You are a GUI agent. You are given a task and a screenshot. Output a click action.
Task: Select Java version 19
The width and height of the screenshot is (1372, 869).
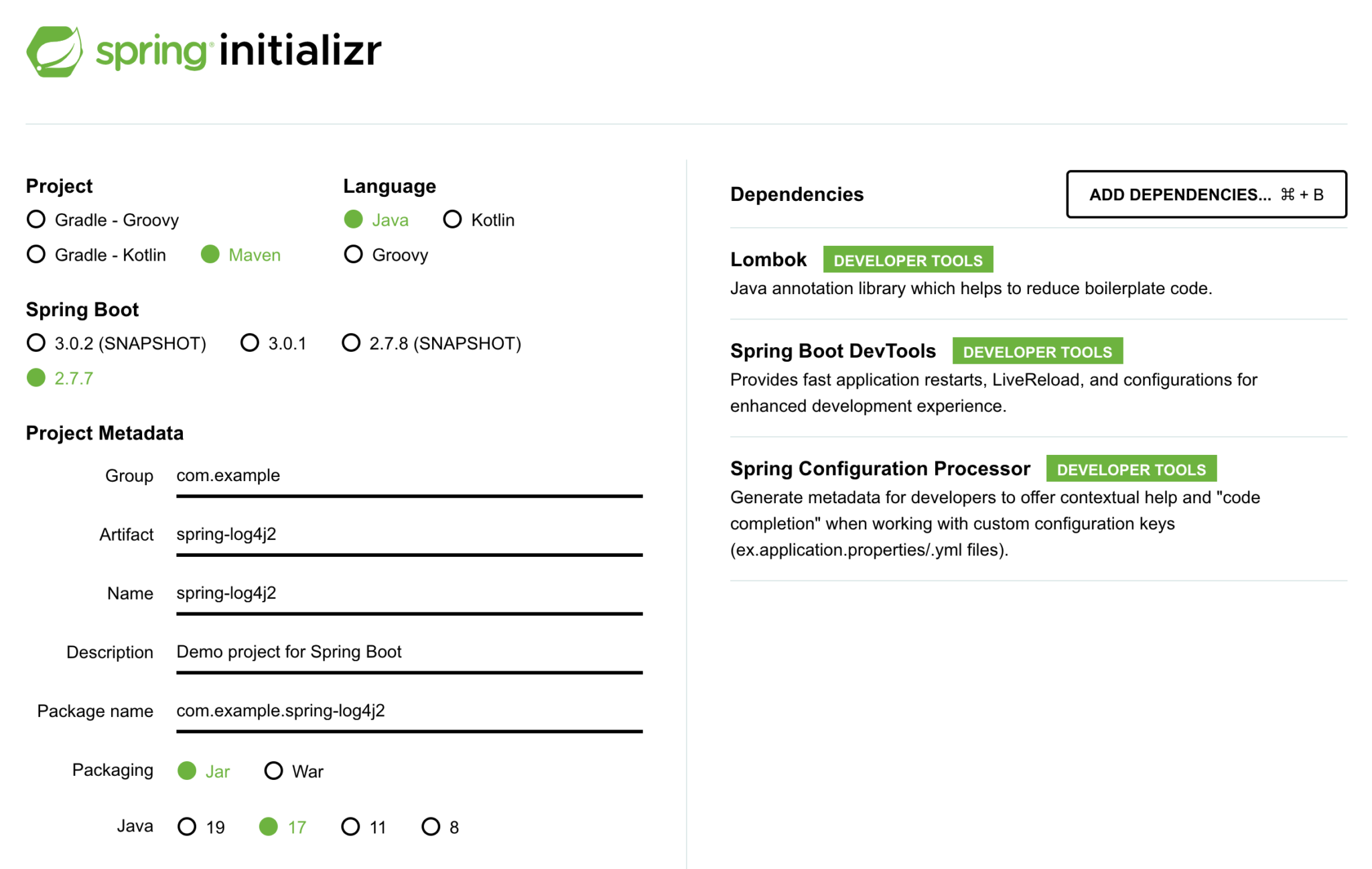188,827
